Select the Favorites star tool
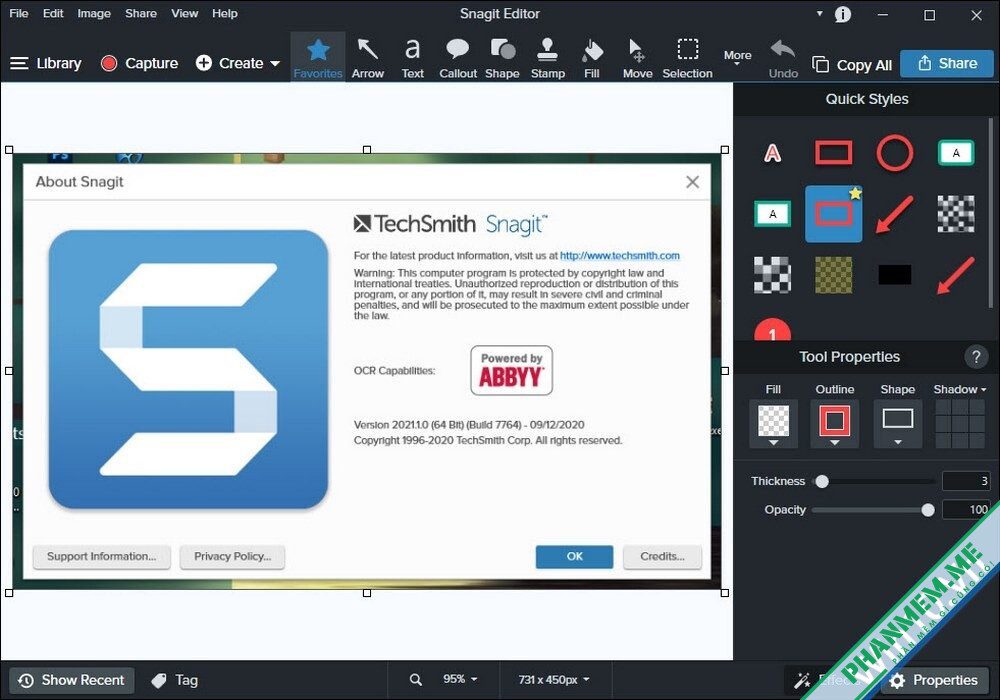This screenshot has width=1000, height=700. point(318,57)
